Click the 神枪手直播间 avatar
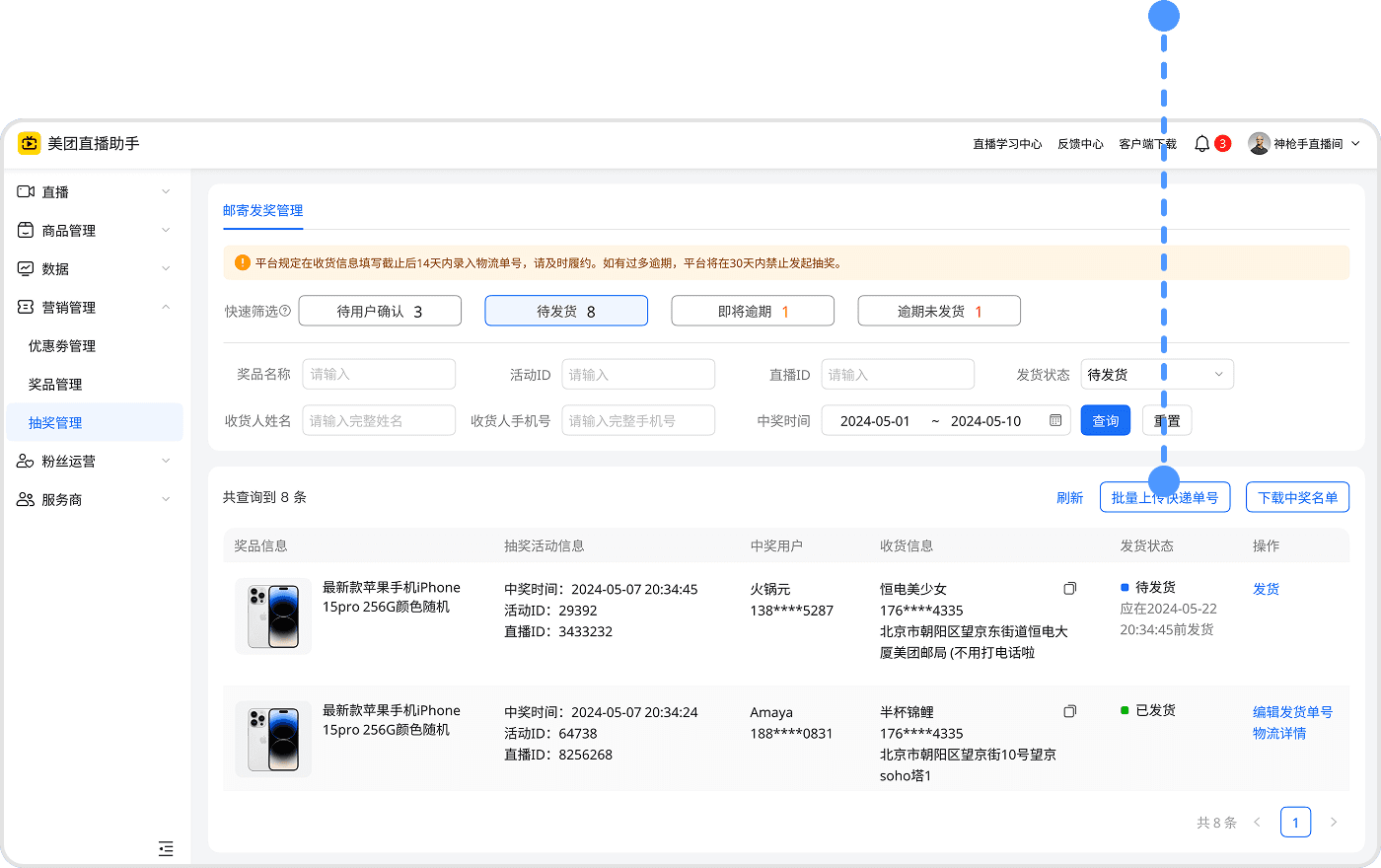 pos(1259,144)
